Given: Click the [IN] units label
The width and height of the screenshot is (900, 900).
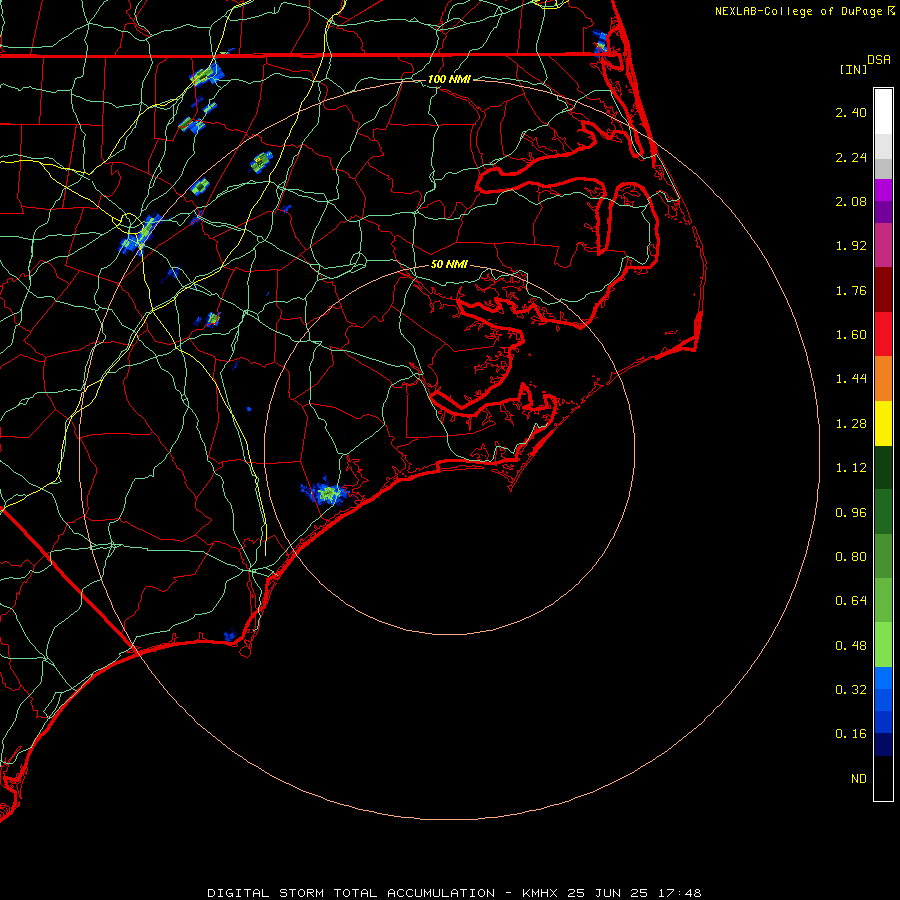Looking at the screenshot, I should click(x=854, y=69).
